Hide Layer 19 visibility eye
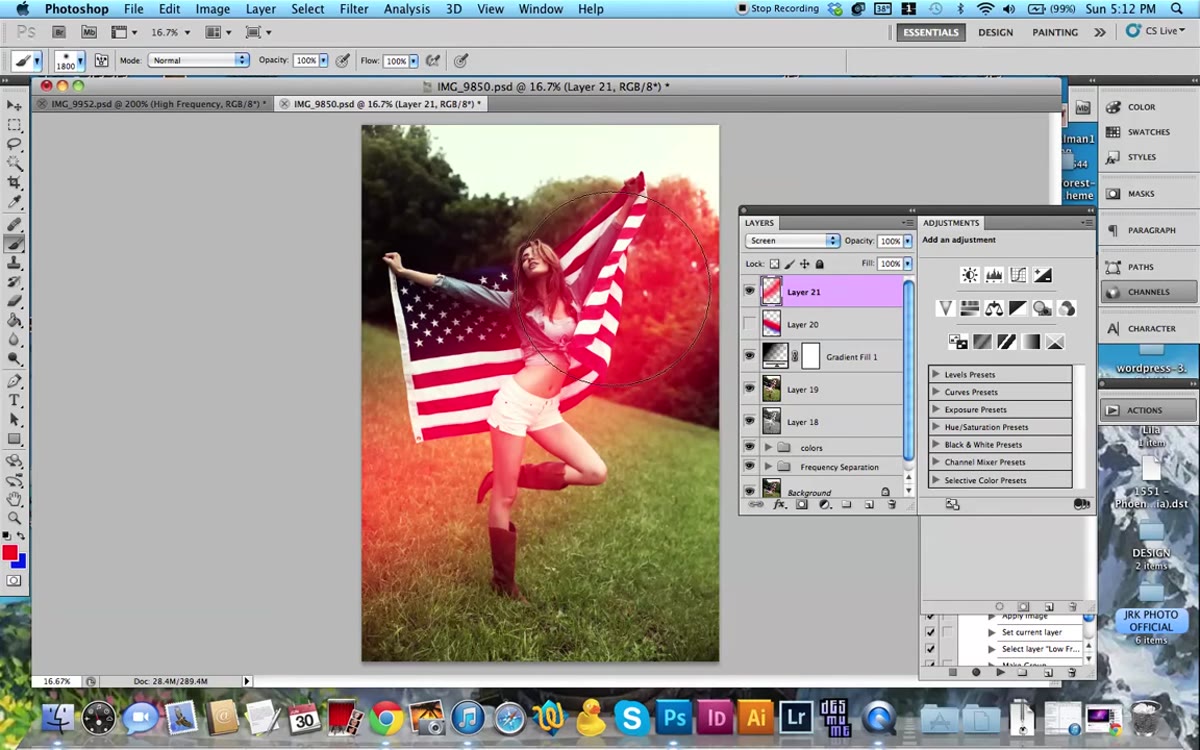Image resolution: width=1200 pixels, height=750 pixels. (749, 389)
